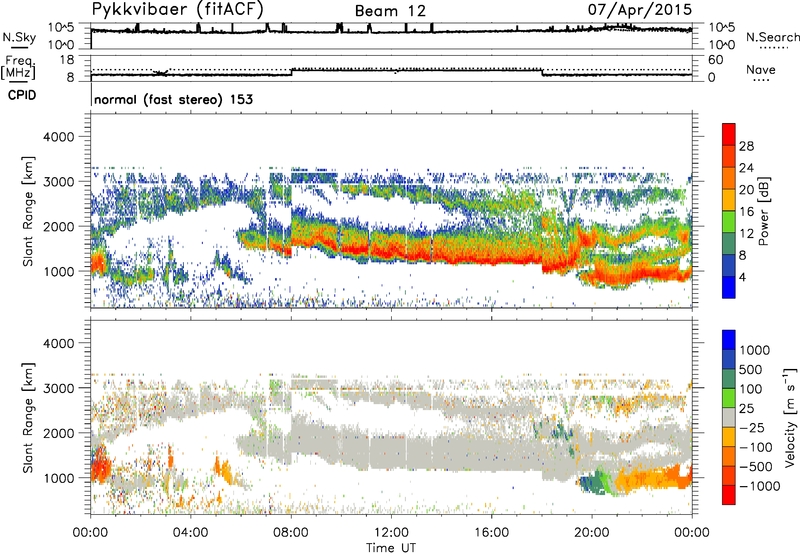Click the 04:00 time tick label
Screen dimensions: 800x554
[x=191, y=533]
